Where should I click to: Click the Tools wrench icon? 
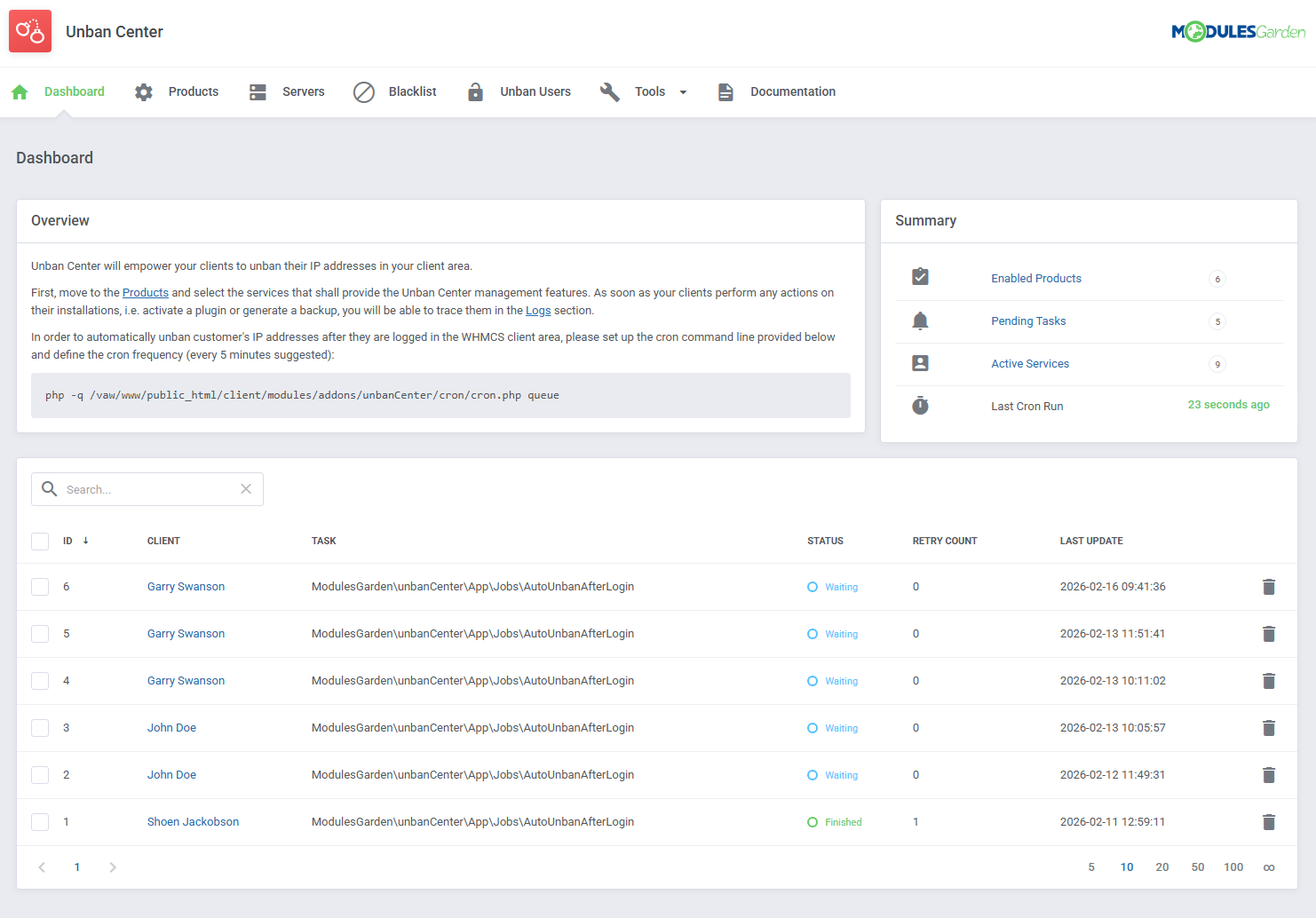click(609, 92)
